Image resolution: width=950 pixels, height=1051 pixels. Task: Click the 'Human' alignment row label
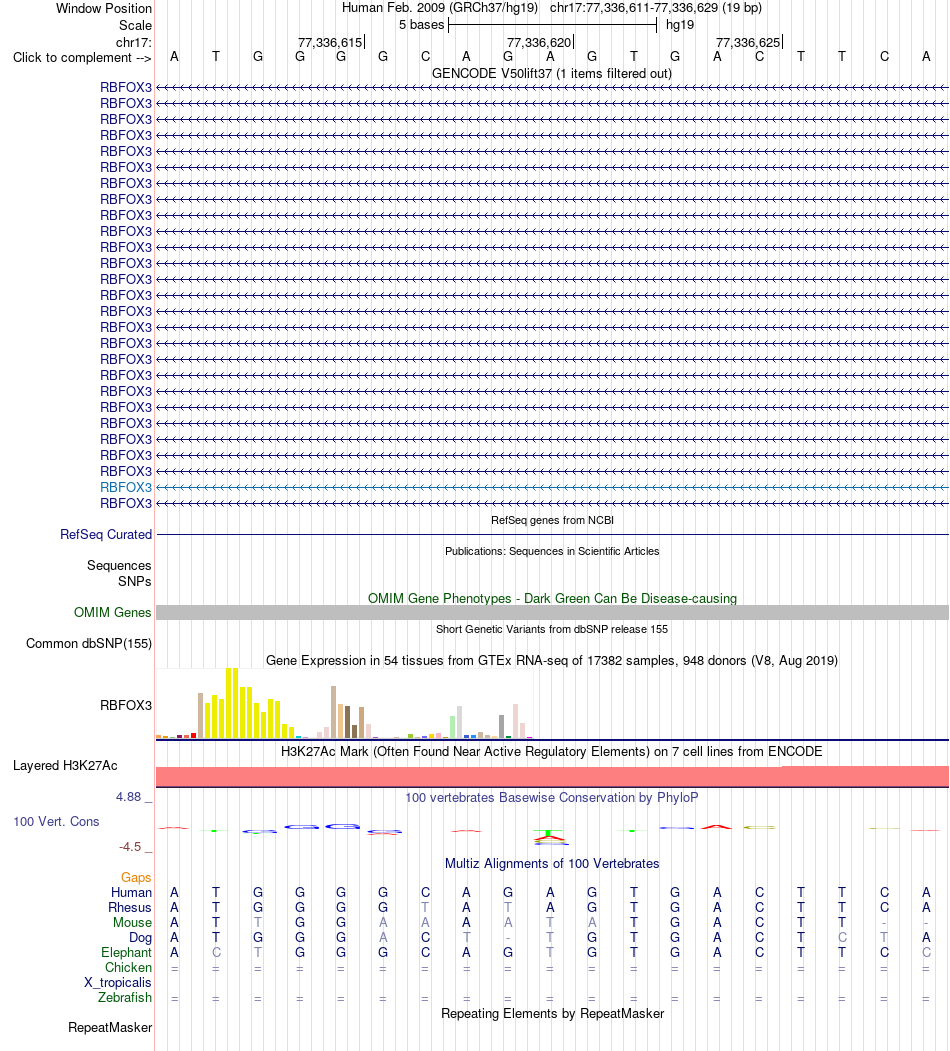131,892
